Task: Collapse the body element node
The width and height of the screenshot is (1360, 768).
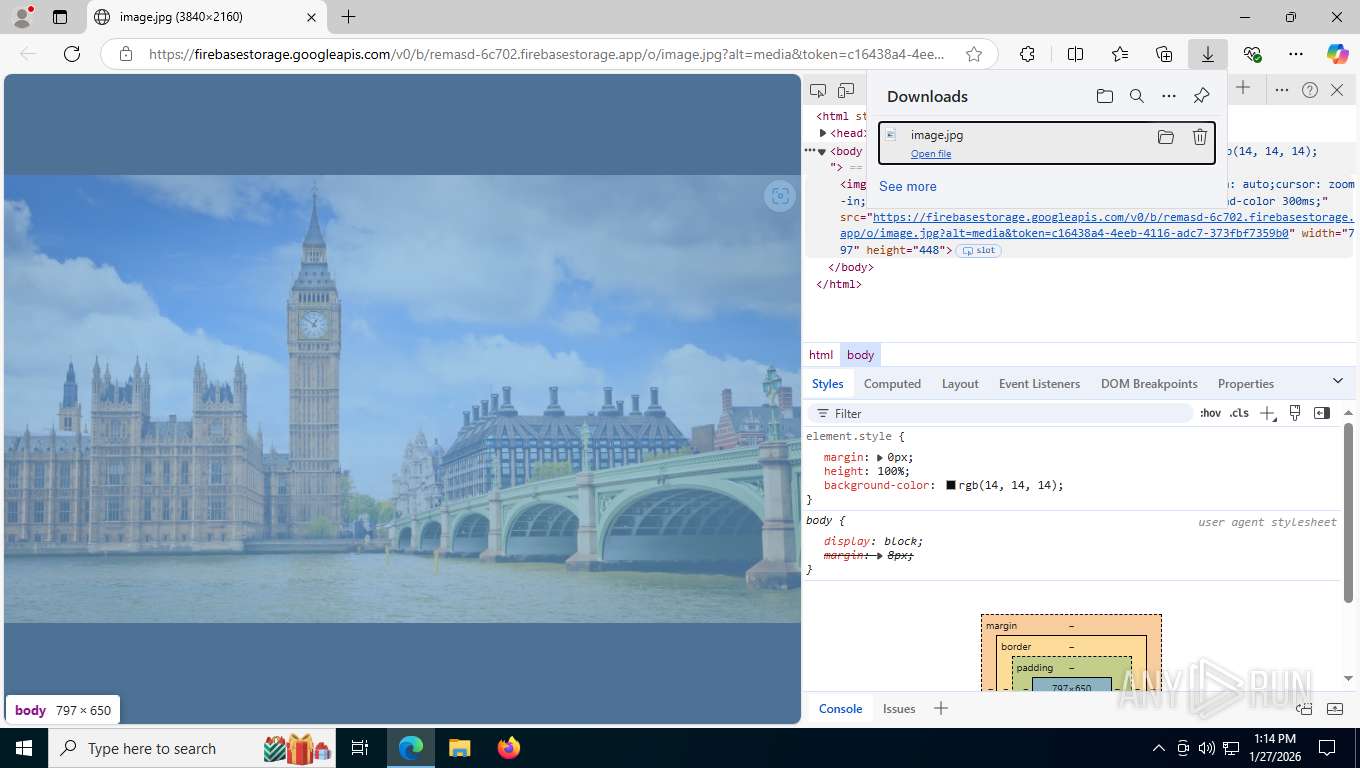Action: tap(822, 151)
